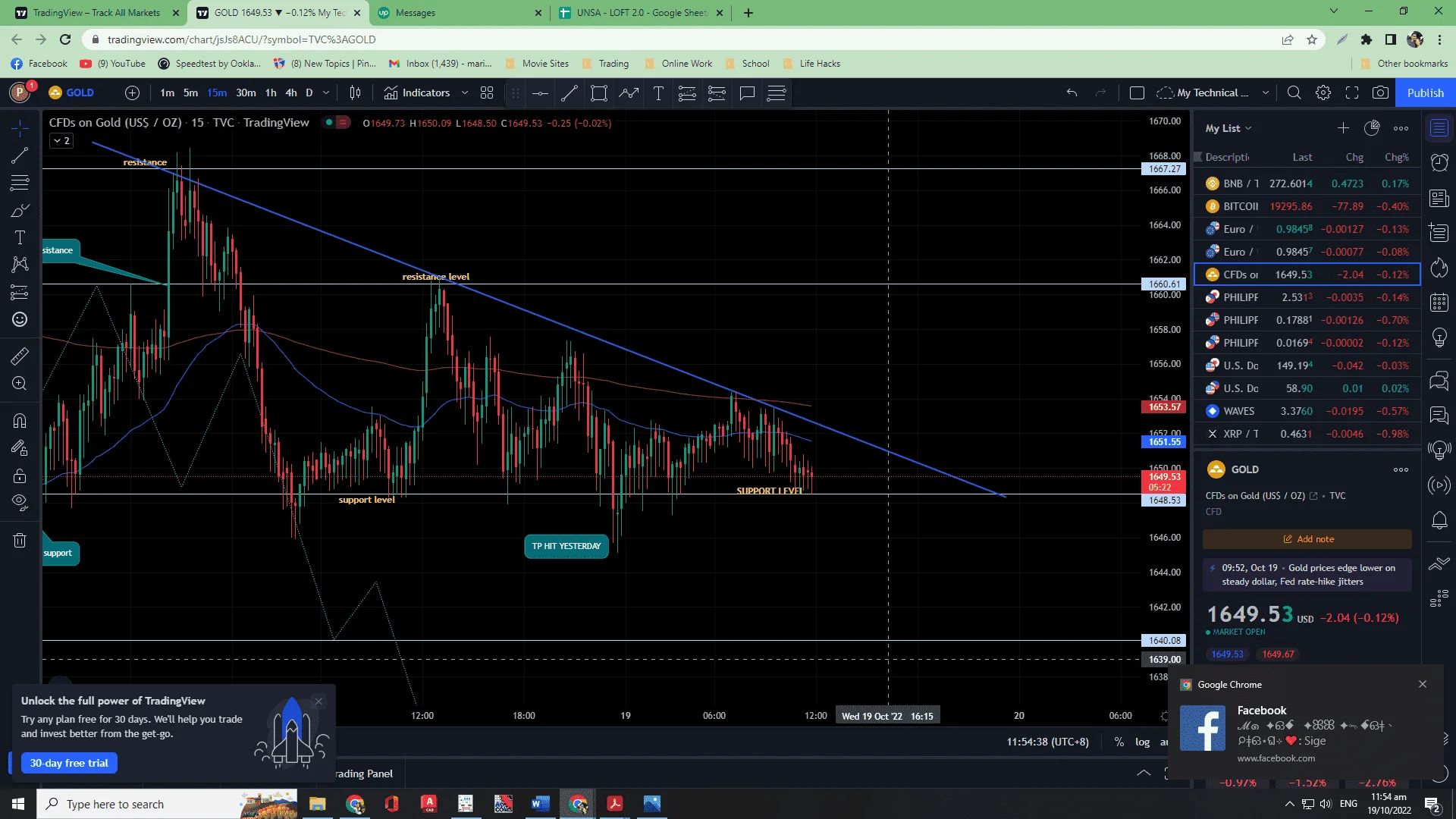This screenshot has height=819, width=1456.
Task: Open the Fib retracement tools in left sidebar
Action: (20, 183)
